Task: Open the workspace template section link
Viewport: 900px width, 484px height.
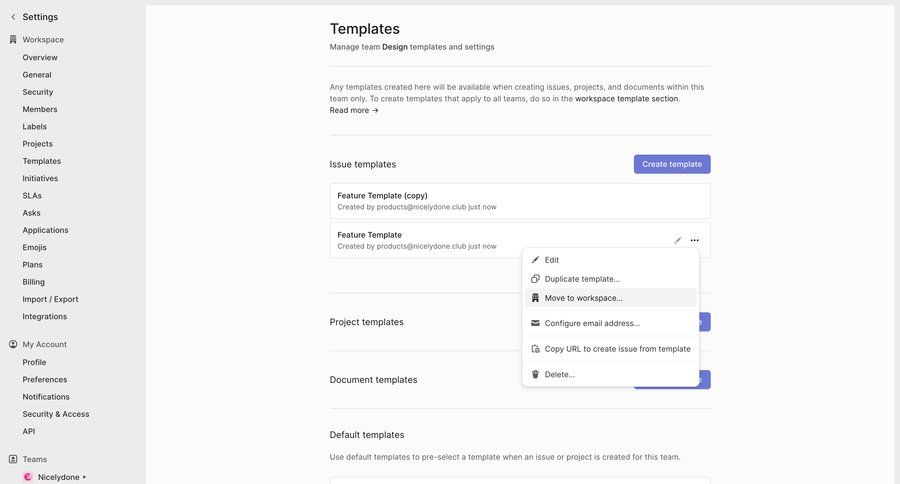Action: click(x=626, y=99)
